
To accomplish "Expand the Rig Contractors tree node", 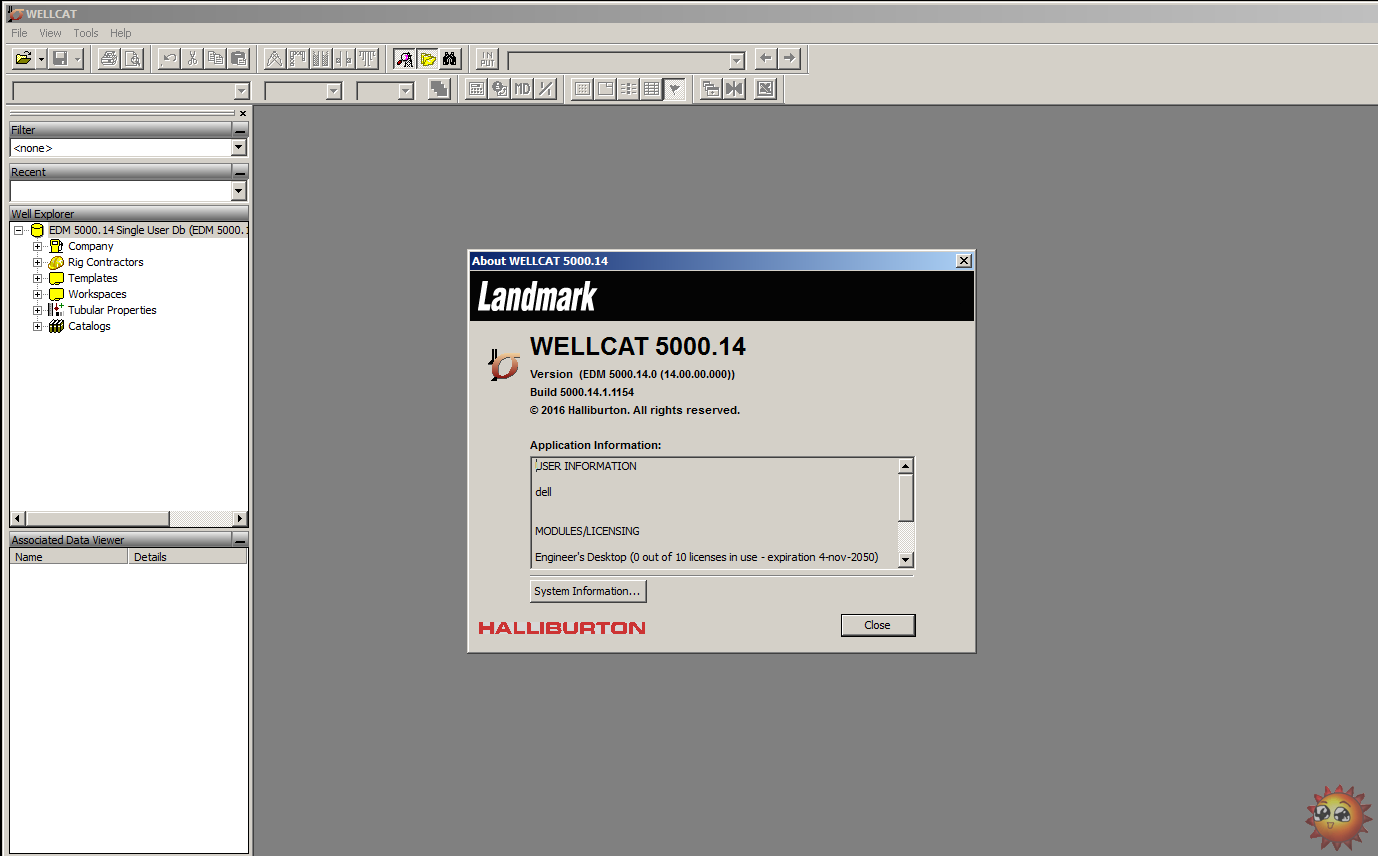I will [37, 262].
